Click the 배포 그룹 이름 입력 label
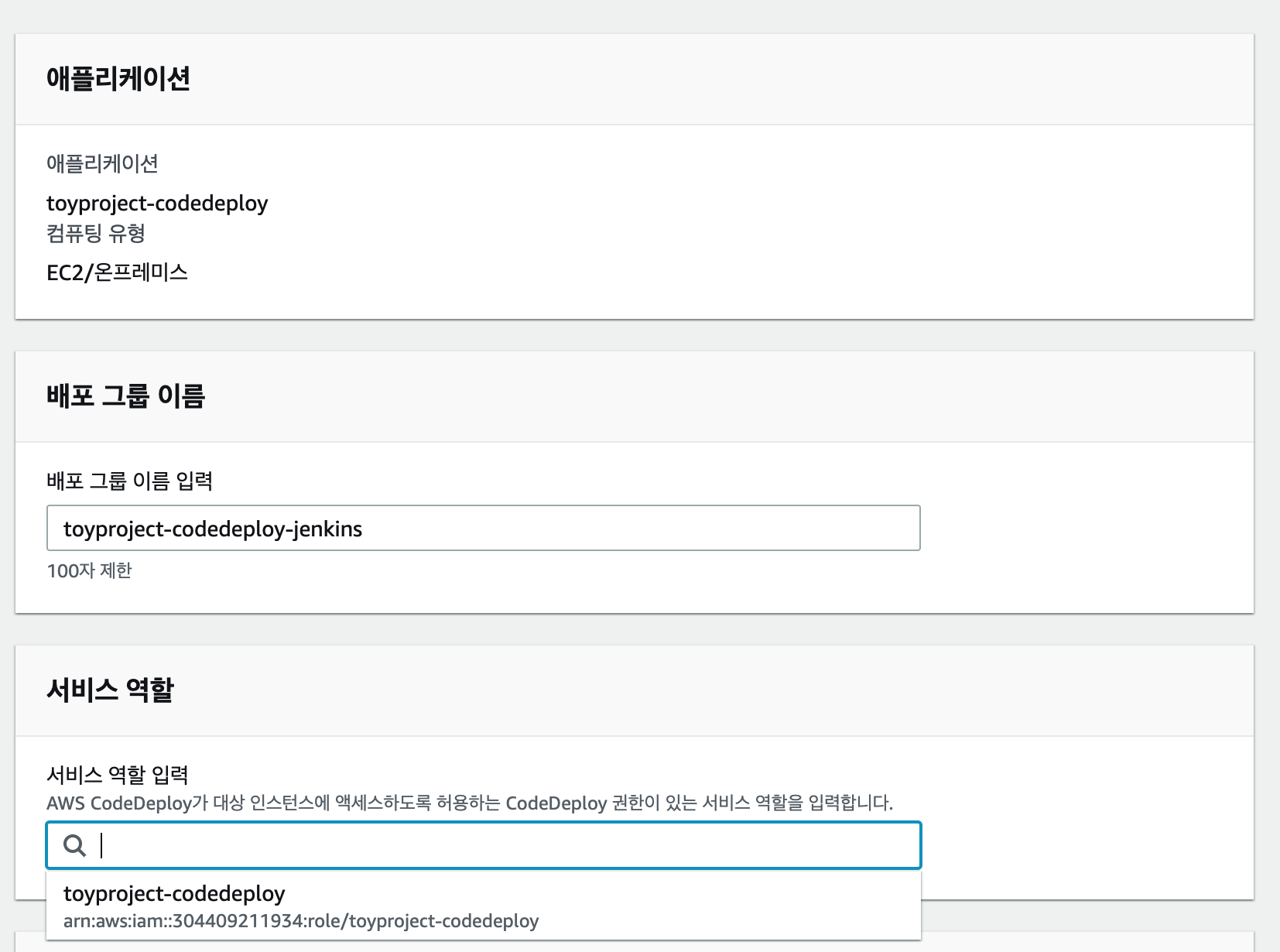The image size is (1280, 952). [129, 481]
